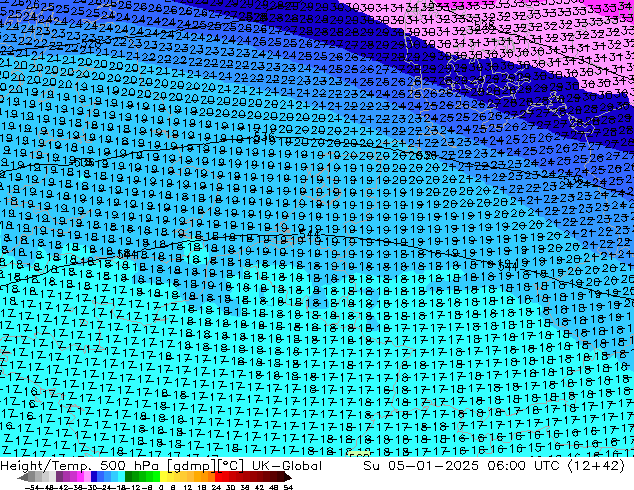Click the yellow highlighted contour label at map bottom
This screenshot has height=490, width=634.
click(x=359, y=454)
